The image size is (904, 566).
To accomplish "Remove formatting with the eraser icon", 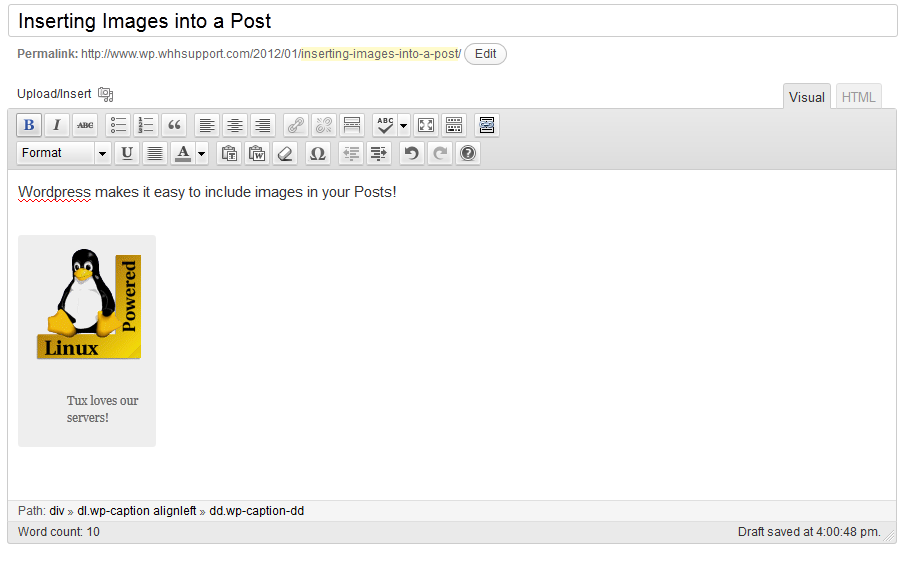I will pyautogui.click(x=285, y=153).
